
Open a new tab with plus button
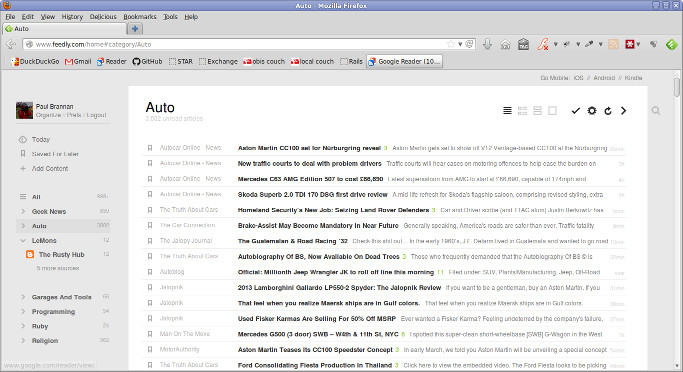pos(135,29)
